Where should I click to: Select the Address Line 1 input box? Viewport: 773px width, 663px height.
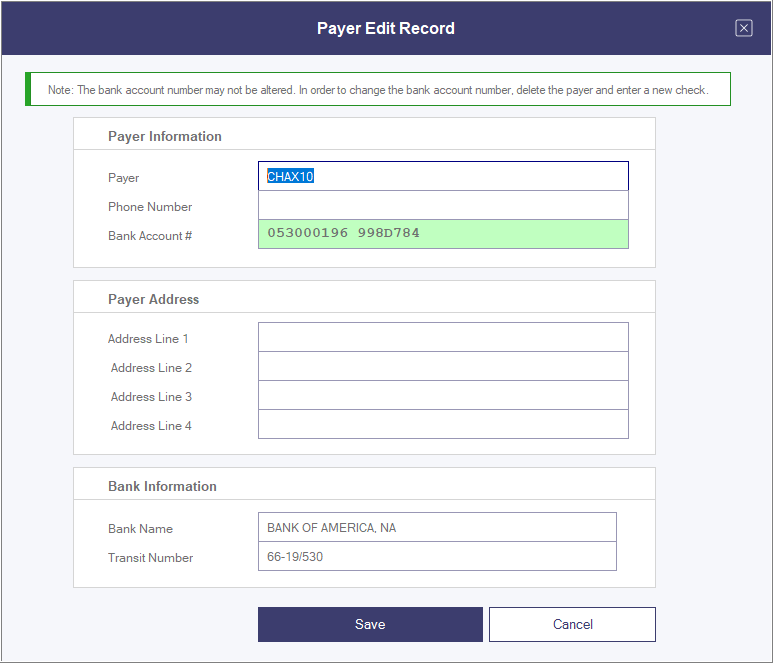442,337
